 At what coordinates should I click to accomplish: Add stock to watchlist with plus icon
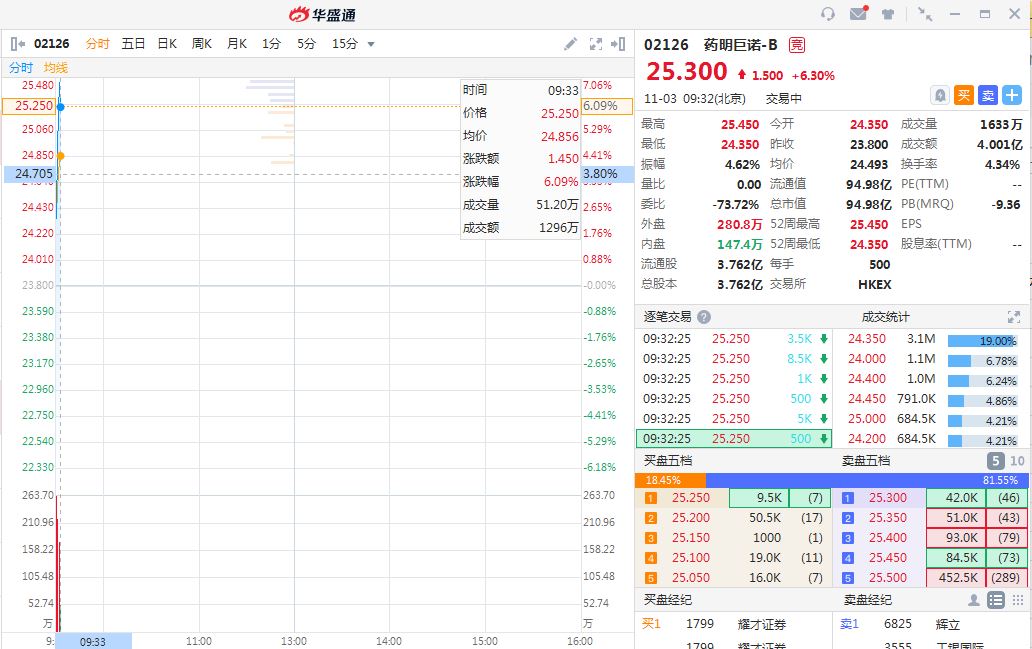click(1012, 95)
